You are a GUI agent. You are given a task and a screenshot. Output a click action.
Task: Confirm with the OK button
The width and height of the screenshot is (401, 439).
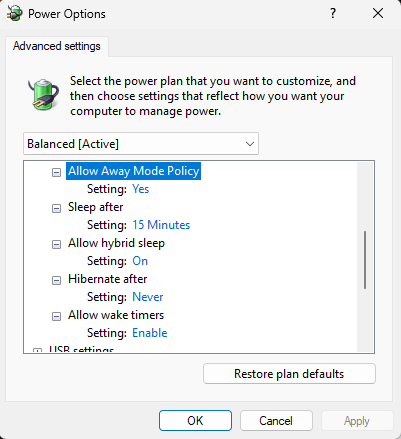[195, 421]
